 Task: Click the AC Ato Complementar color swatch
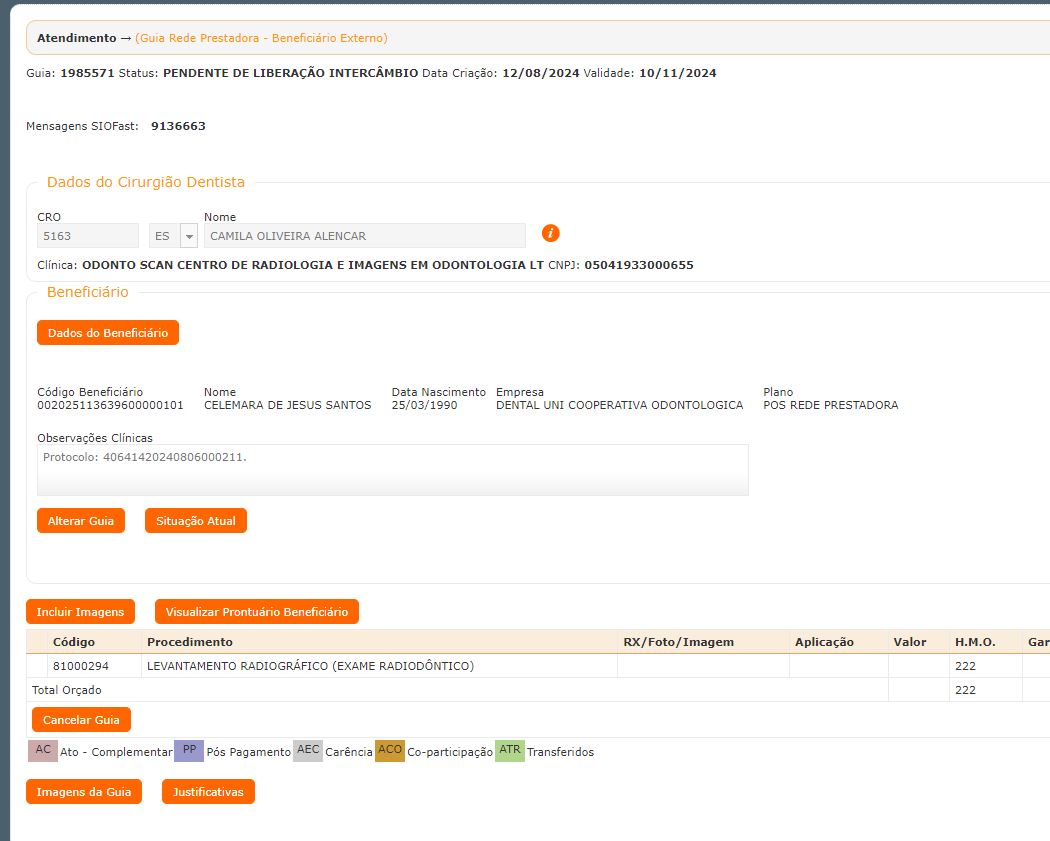point(43,751)
